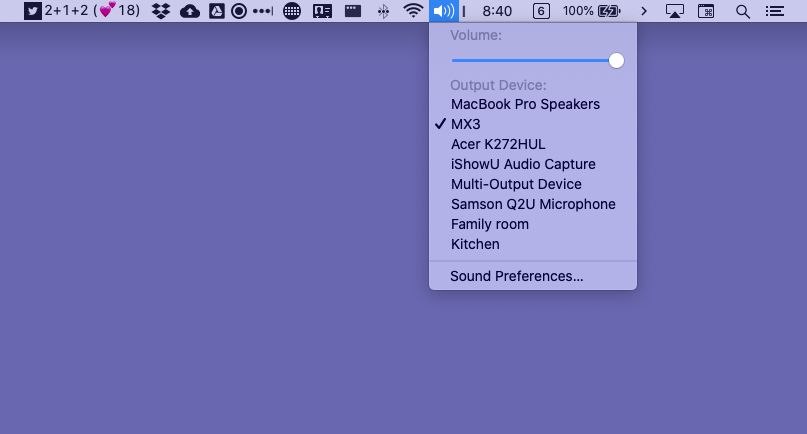Open the Google Drive menu bar icon

[x=216, y=11]
